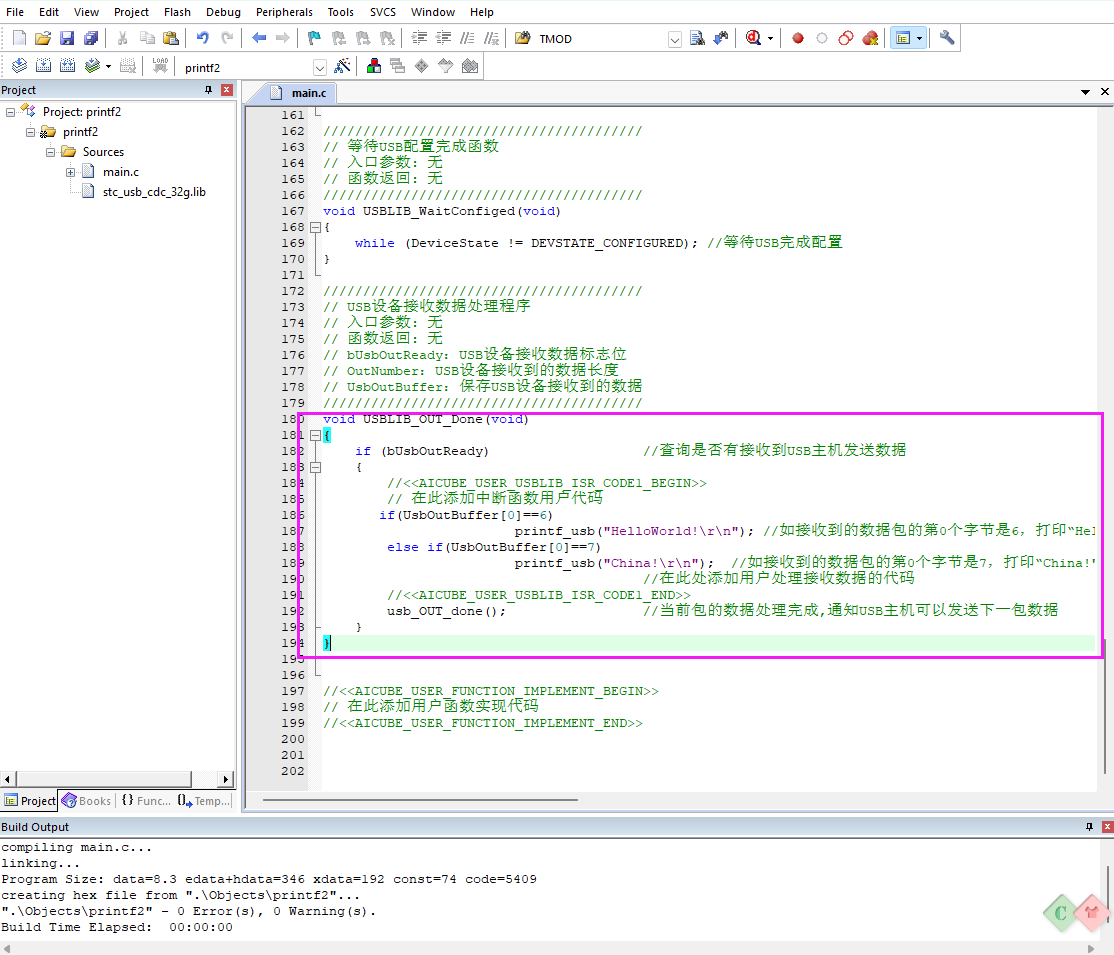Collapse the Sources folder
1114x955 pixels.
51,152
